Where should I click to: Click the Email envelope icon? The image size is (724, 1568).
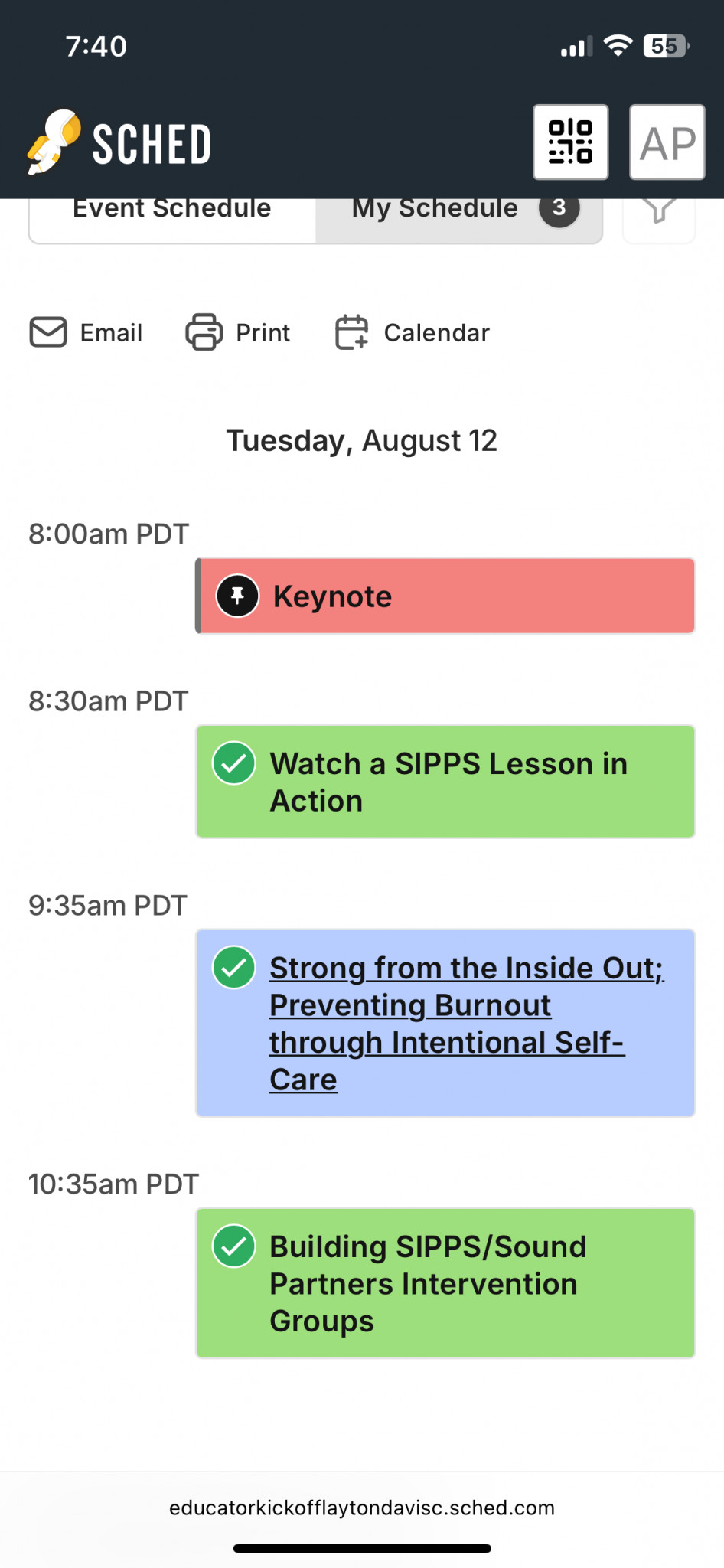tap(48, 332)
